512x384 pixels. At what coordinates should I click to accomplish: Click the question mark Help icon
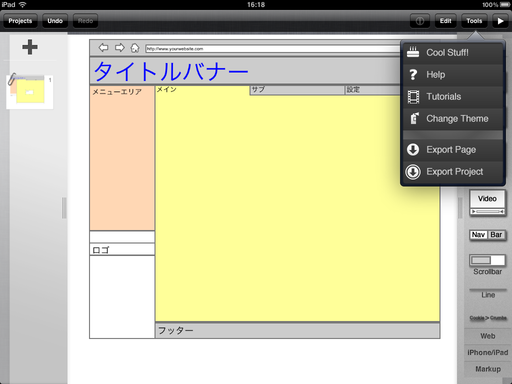pos(413,75)
